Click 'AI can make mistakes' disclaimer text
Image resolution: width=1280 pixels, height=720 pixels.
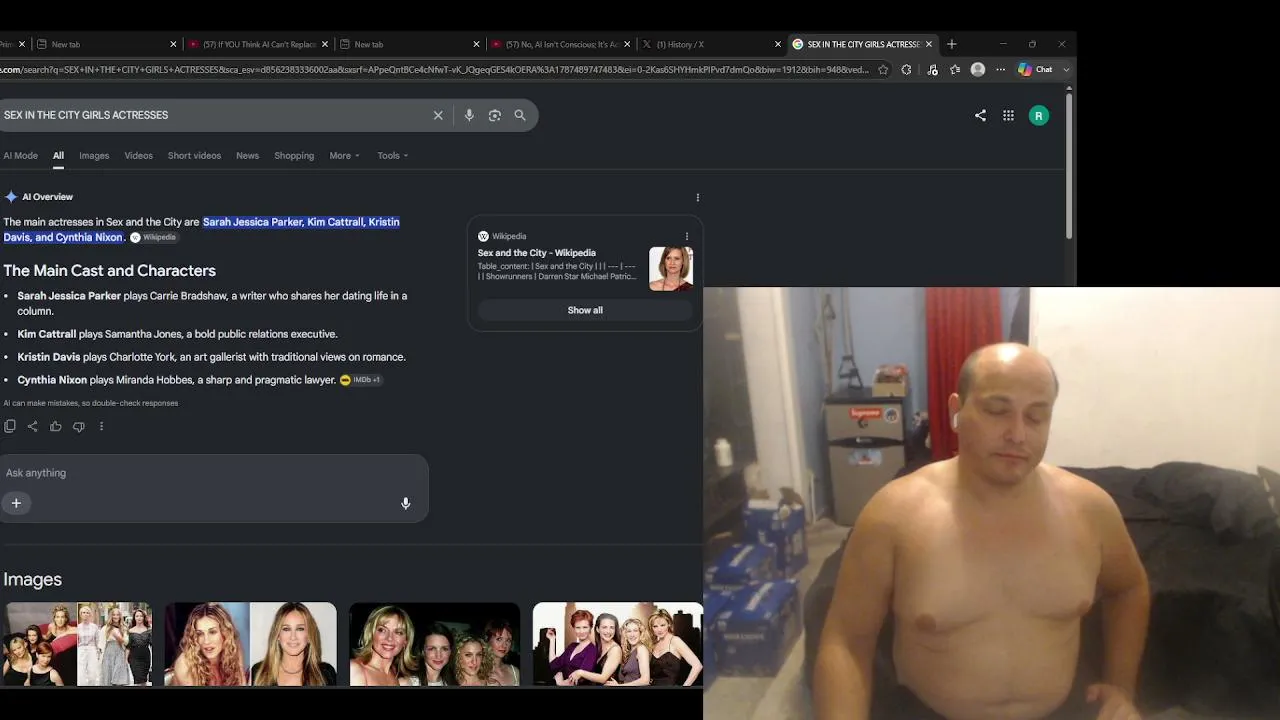click(x=90, y=403)
